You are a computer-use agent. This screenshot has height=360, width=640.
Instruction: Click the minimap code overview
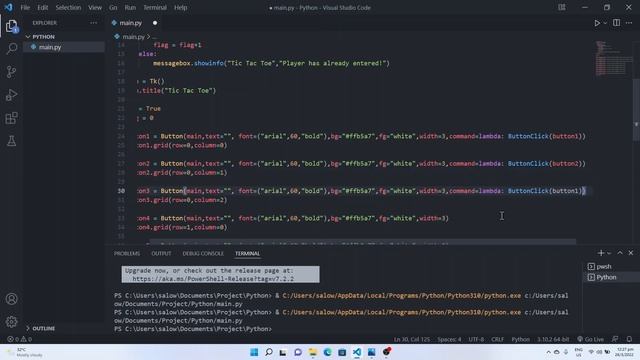[612, 58]
